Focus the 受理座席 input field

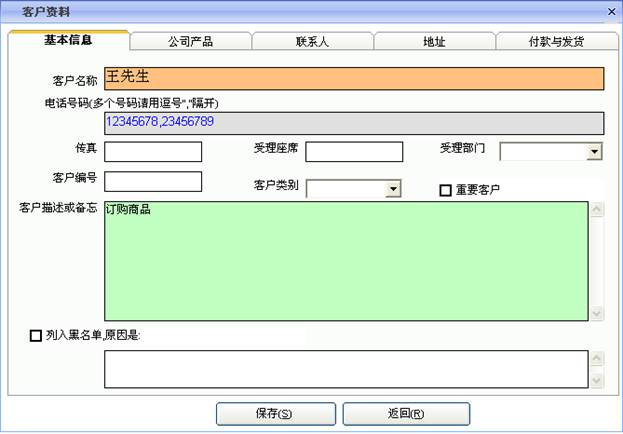pyautogui.click(x=354, y=152)
